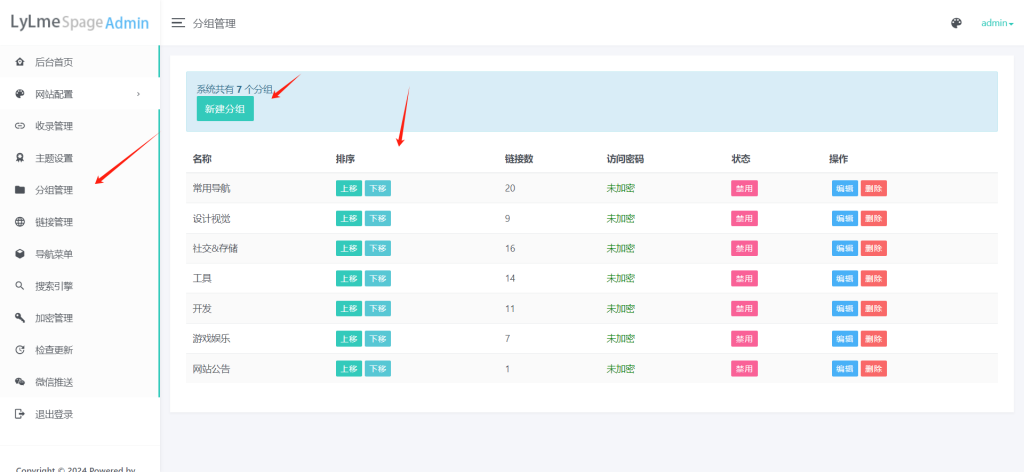
Task: Open the theme color palette icon
Action: (x=956, y=23)
